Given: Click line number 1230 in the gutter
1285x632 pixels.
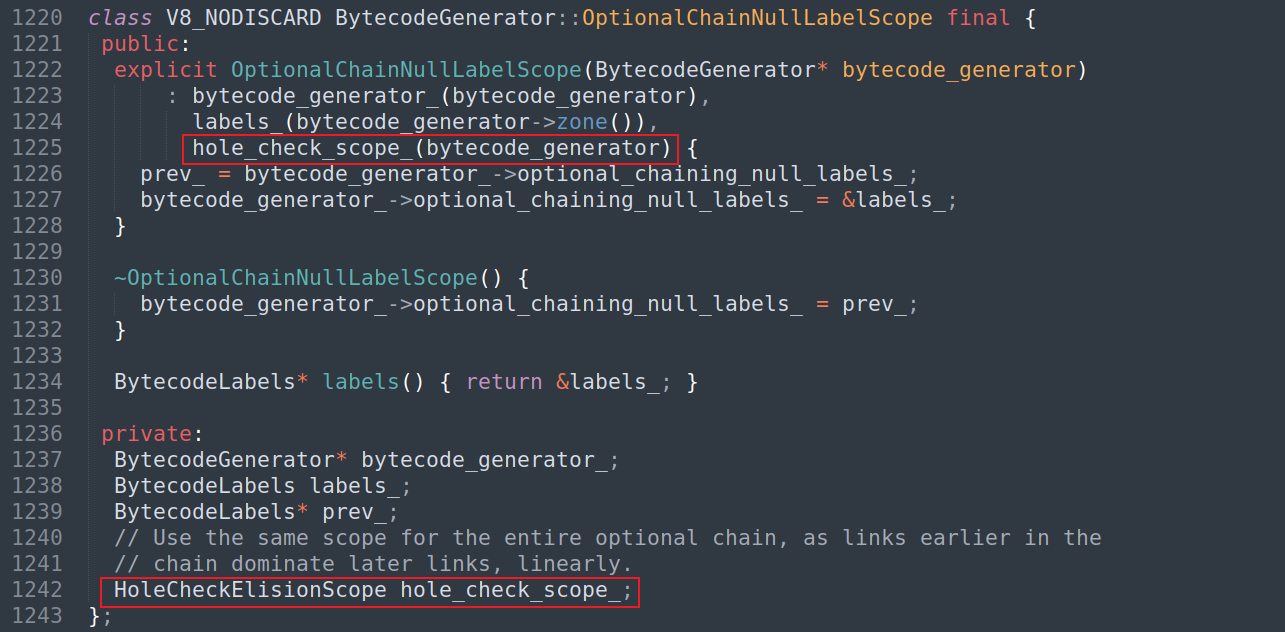Looking at the screenshot, I should tap(38, 278).
